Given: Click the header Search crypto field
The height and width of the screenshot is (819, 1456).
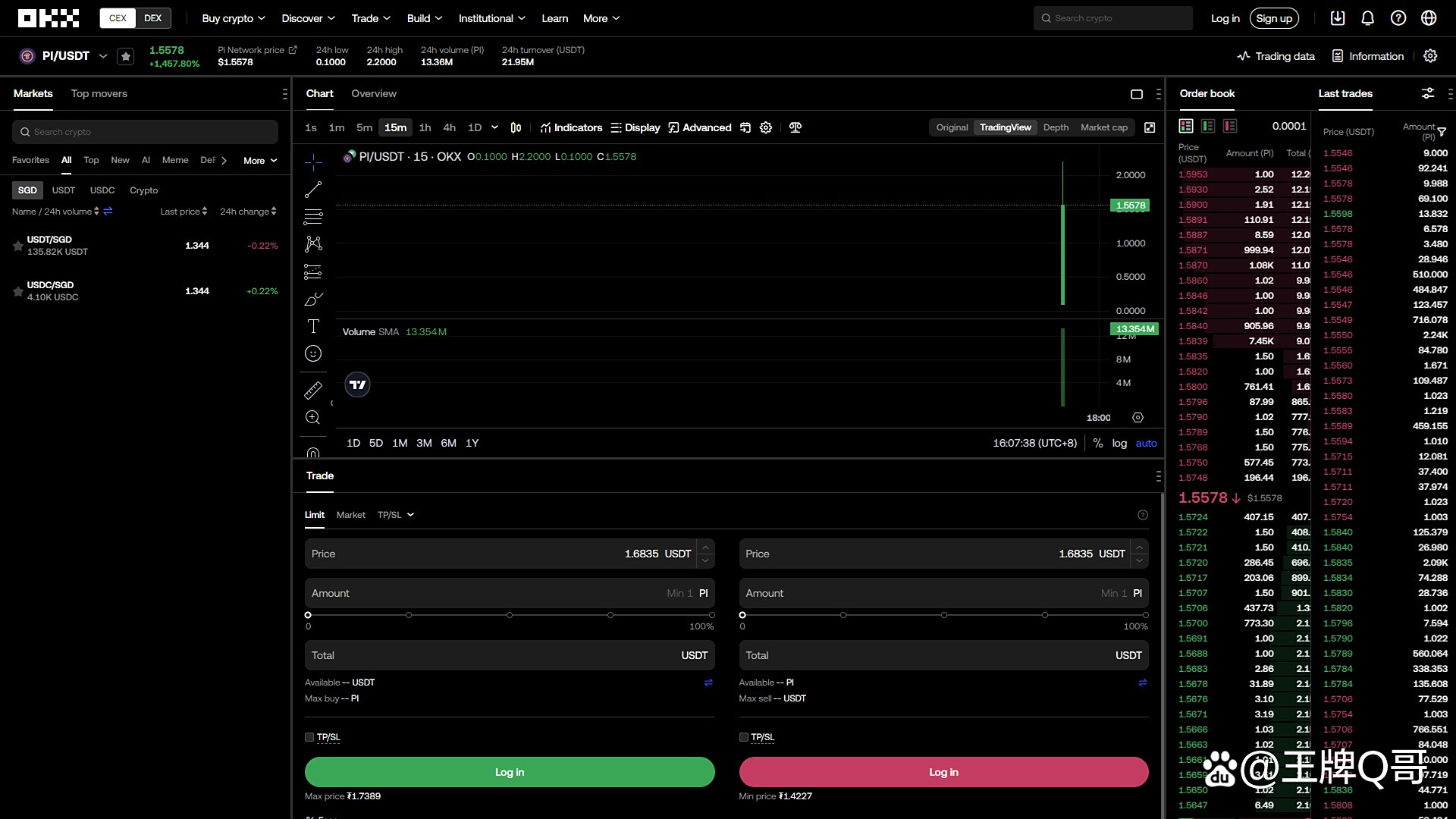Looking at the screenshot, I should [x=1113, y=18].
